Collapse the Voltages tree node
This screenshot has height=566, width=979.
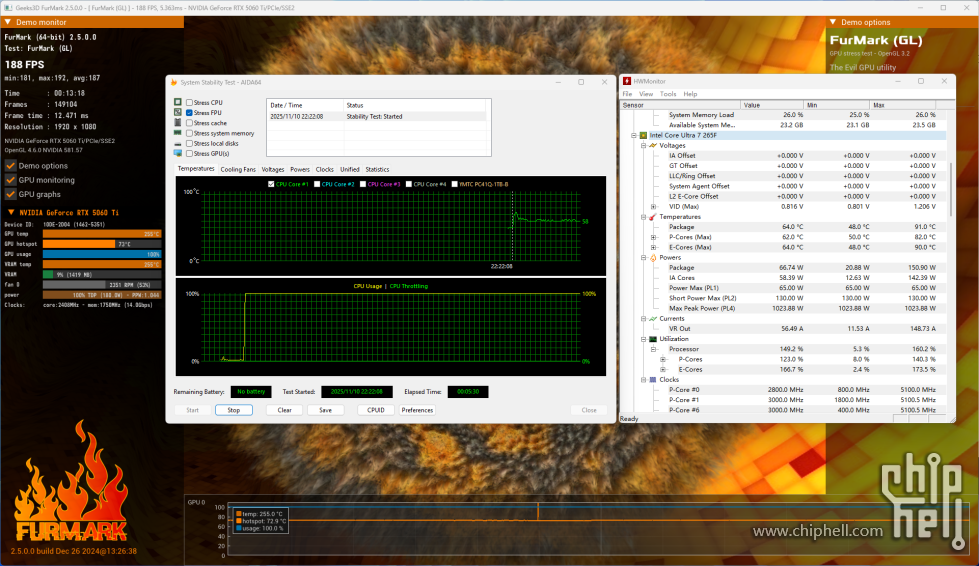click(642, 145)
